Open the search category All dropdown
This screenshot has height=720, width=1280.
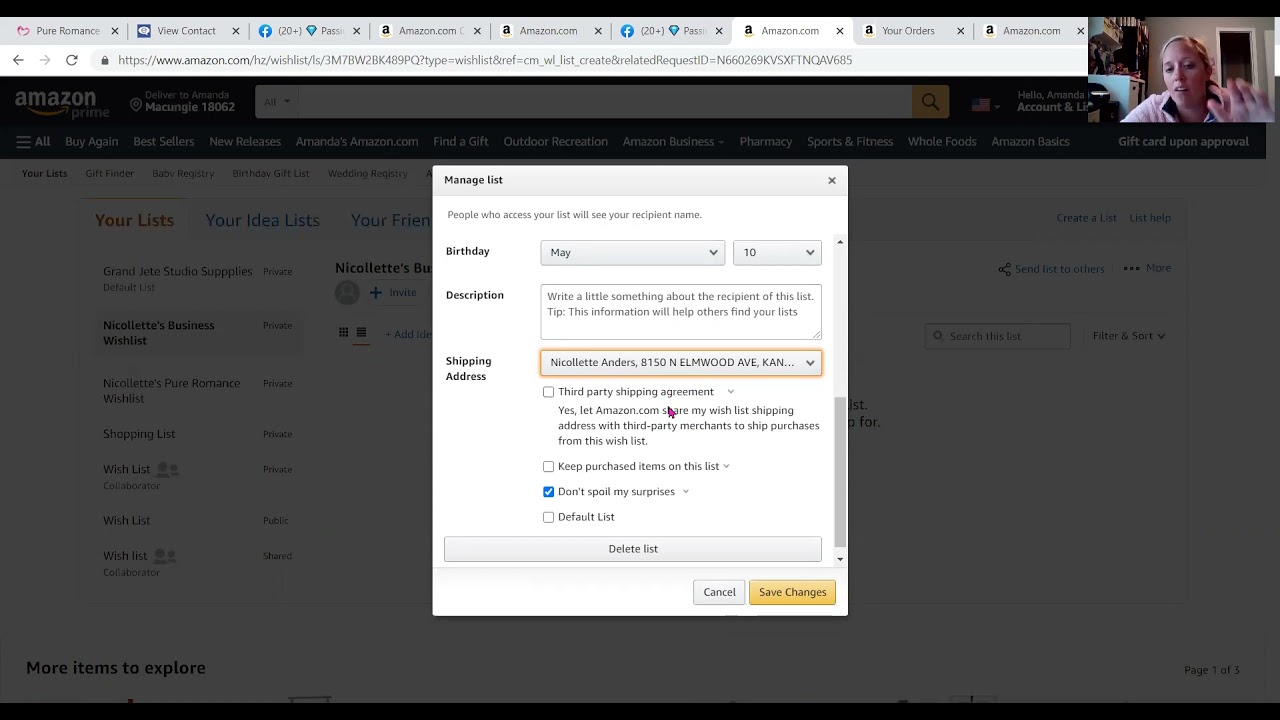[276, 102]
